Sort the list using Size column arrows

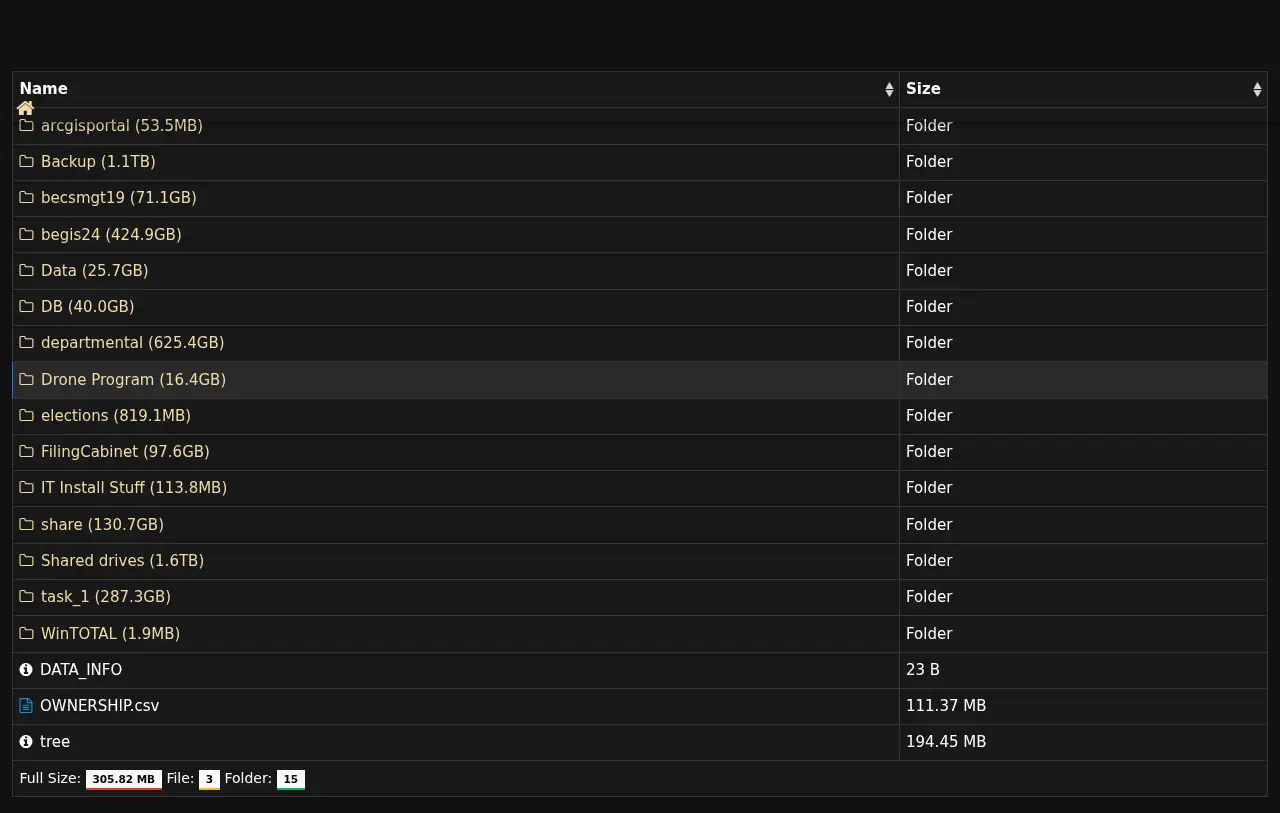pyautogui.click(x=1257, y=90)
